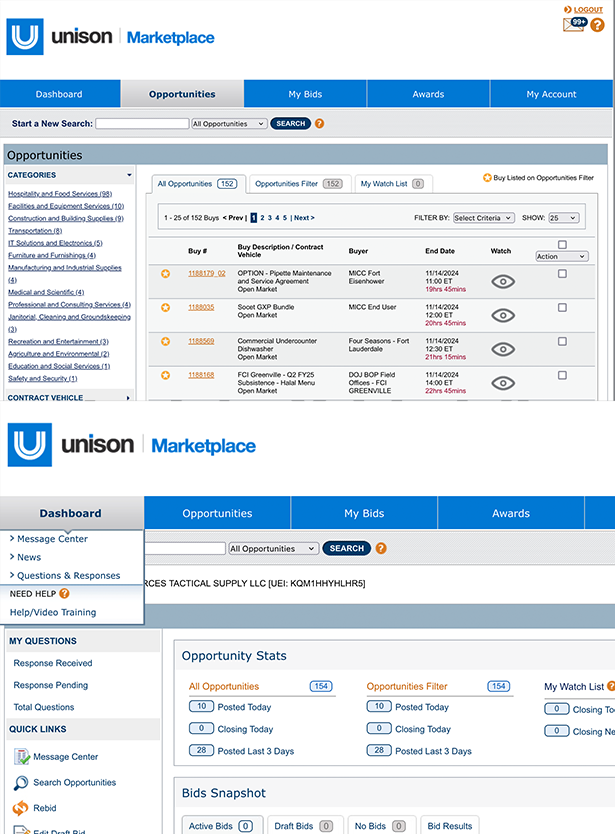The image size is (615, 834).
Task: Expand News in Dashboard menu
Action: point(29,557)
